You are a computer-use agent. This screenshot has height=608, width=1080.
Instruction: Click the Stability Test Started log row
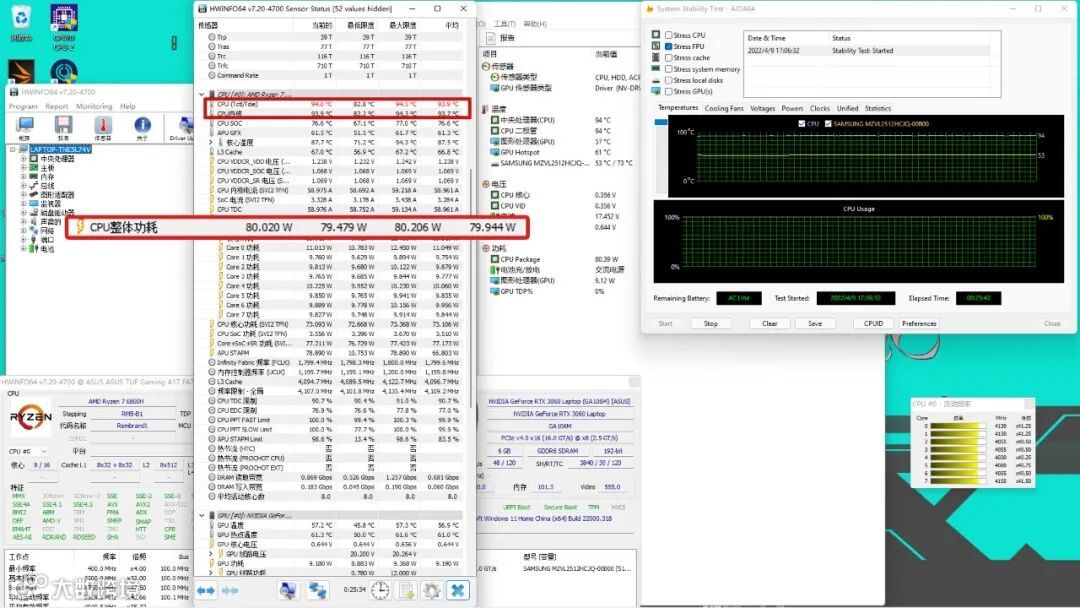[x=866, y=51]
